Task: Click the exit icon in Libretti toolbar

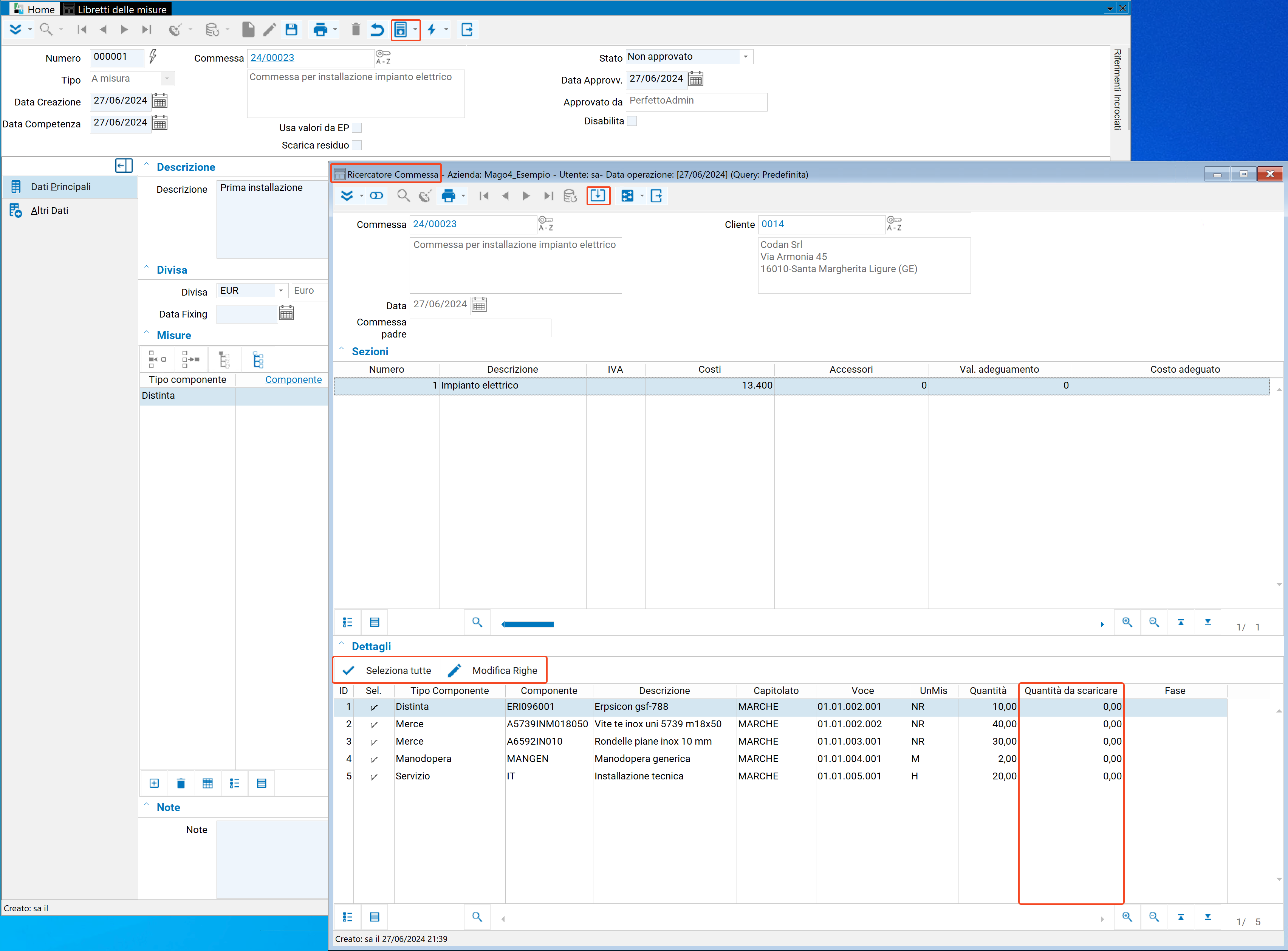Action: click(x=468, y=30)
